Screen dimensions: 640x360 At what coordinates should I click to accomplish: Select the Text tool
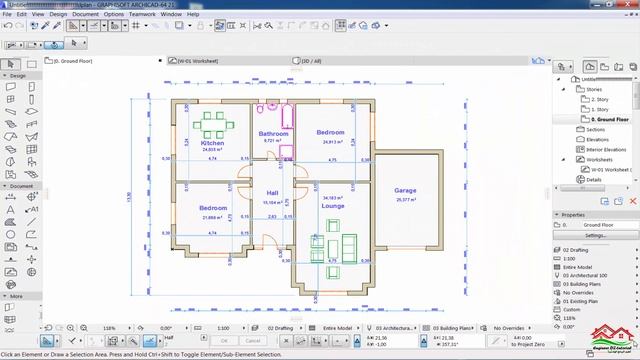(11, 209)
